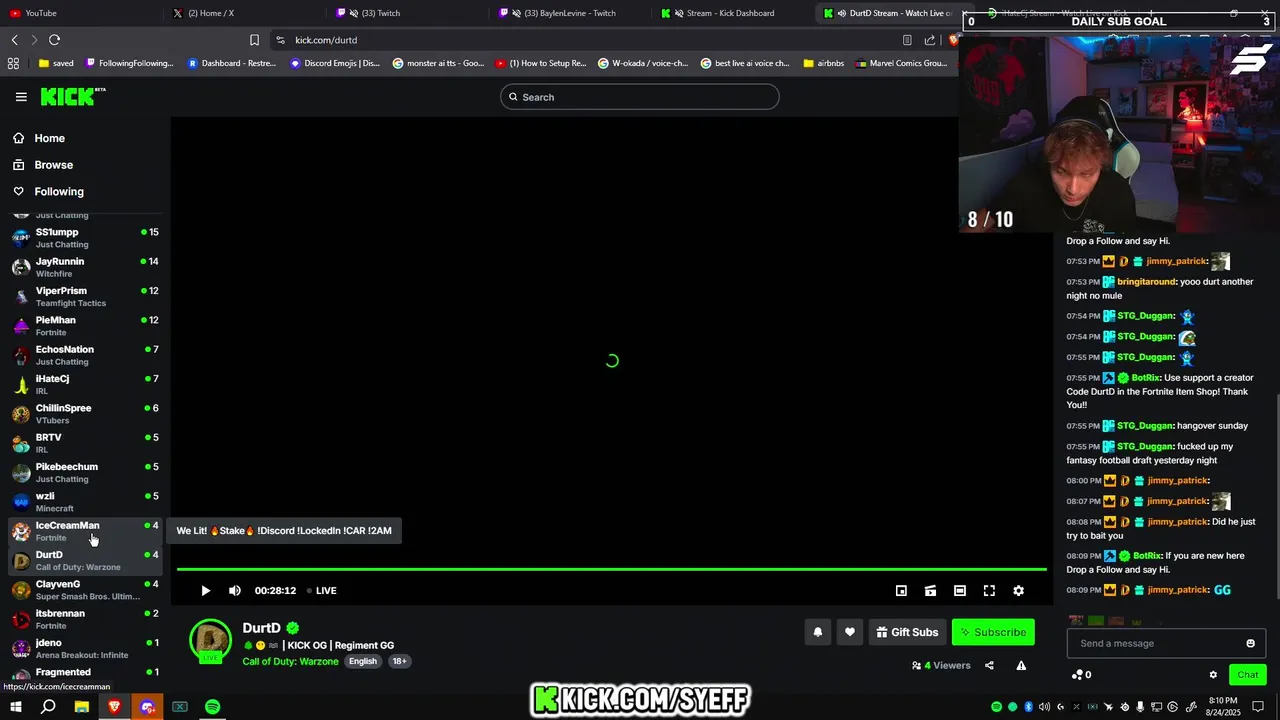Switch to Stream - Kick Dashboard tab
This screenshot has height=720, width=1280.
pos(733,13)
